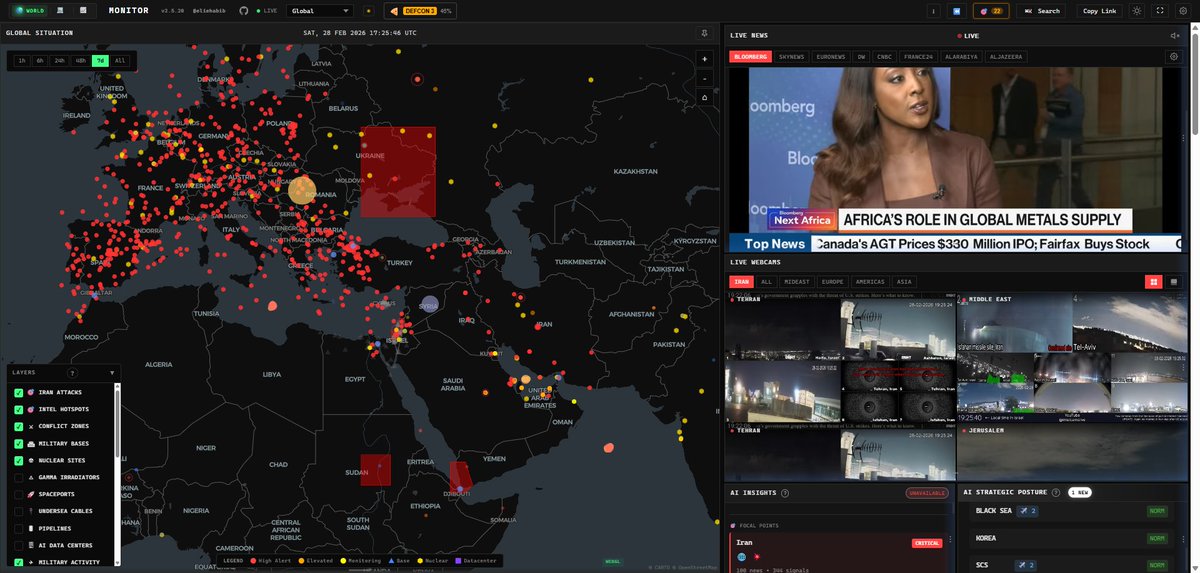This screenshot has width=1200, height=573.
Task: Click the DEFCON 3 indicator
Action: (418, 10)
